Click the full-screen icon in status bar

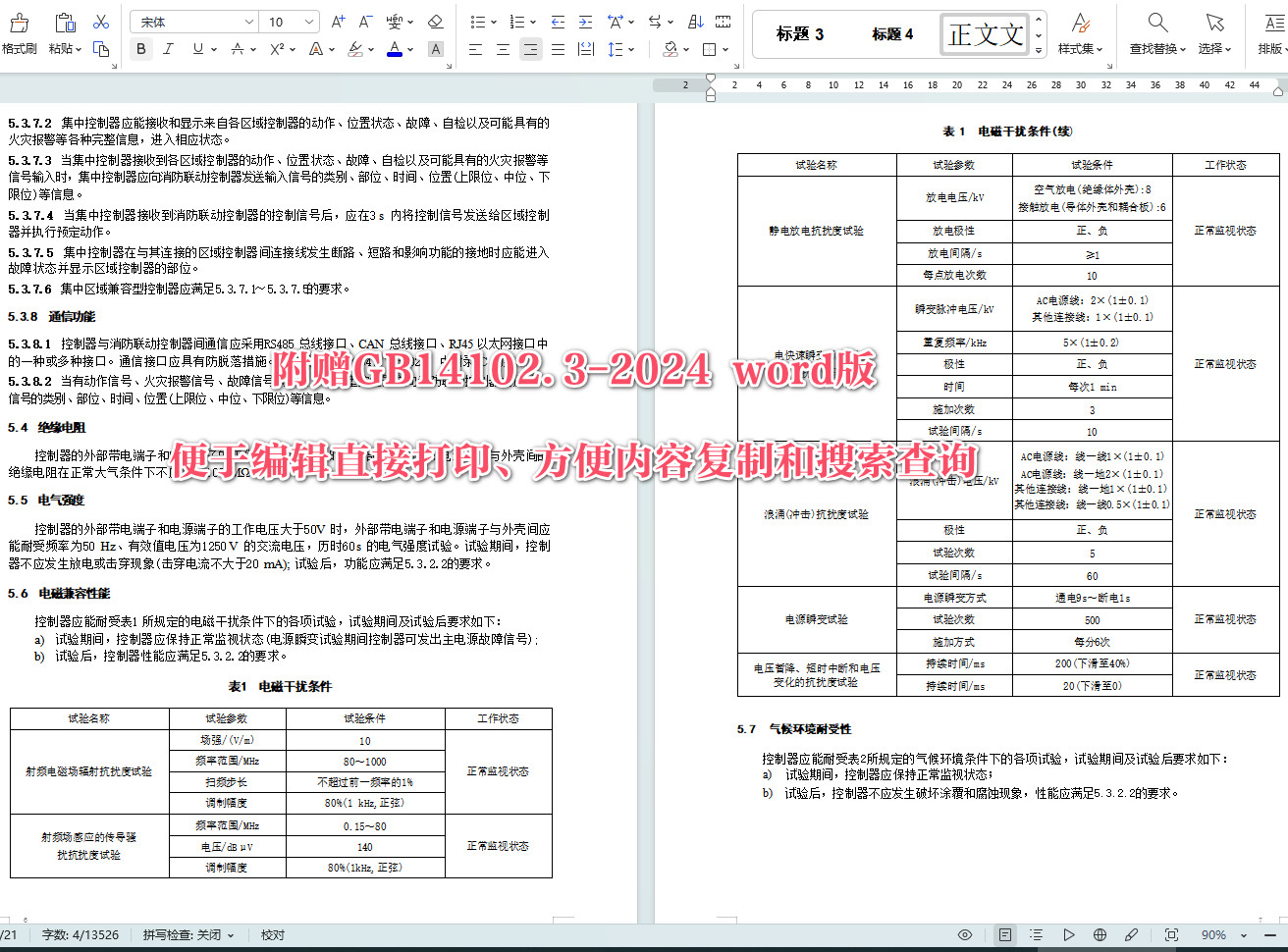pyautogui.click(x=1171, y=934)
